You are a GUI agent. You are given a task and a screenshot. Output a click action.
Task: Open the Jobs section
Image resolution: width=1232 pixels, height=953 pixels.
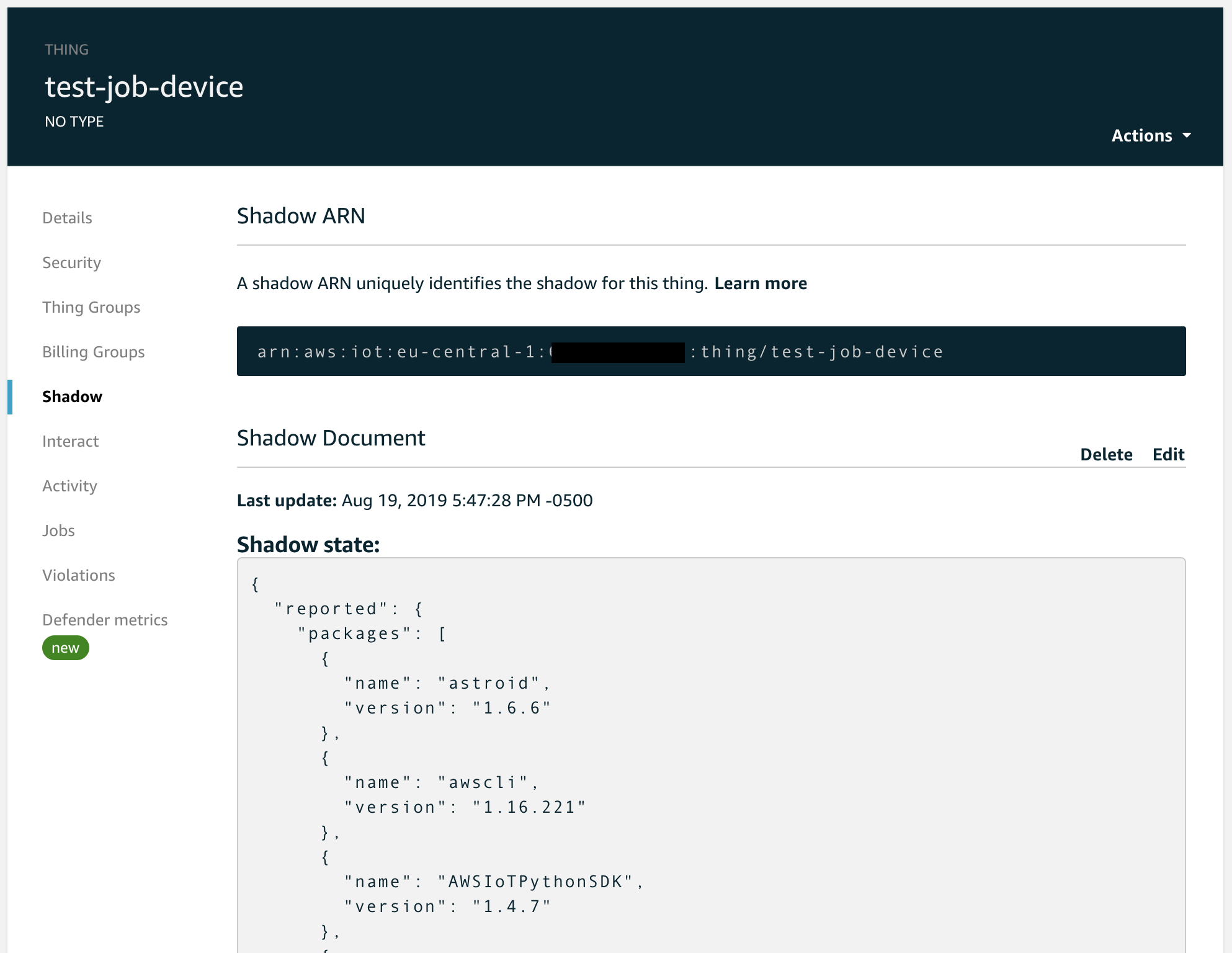point(58,530)
